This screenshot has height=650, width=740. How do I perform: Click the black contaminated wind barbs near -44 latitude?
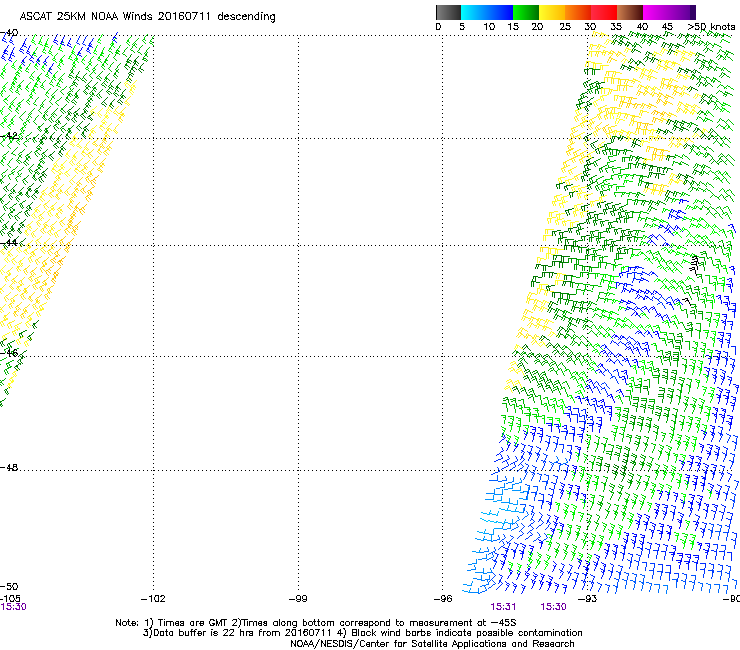coord(694,264)
